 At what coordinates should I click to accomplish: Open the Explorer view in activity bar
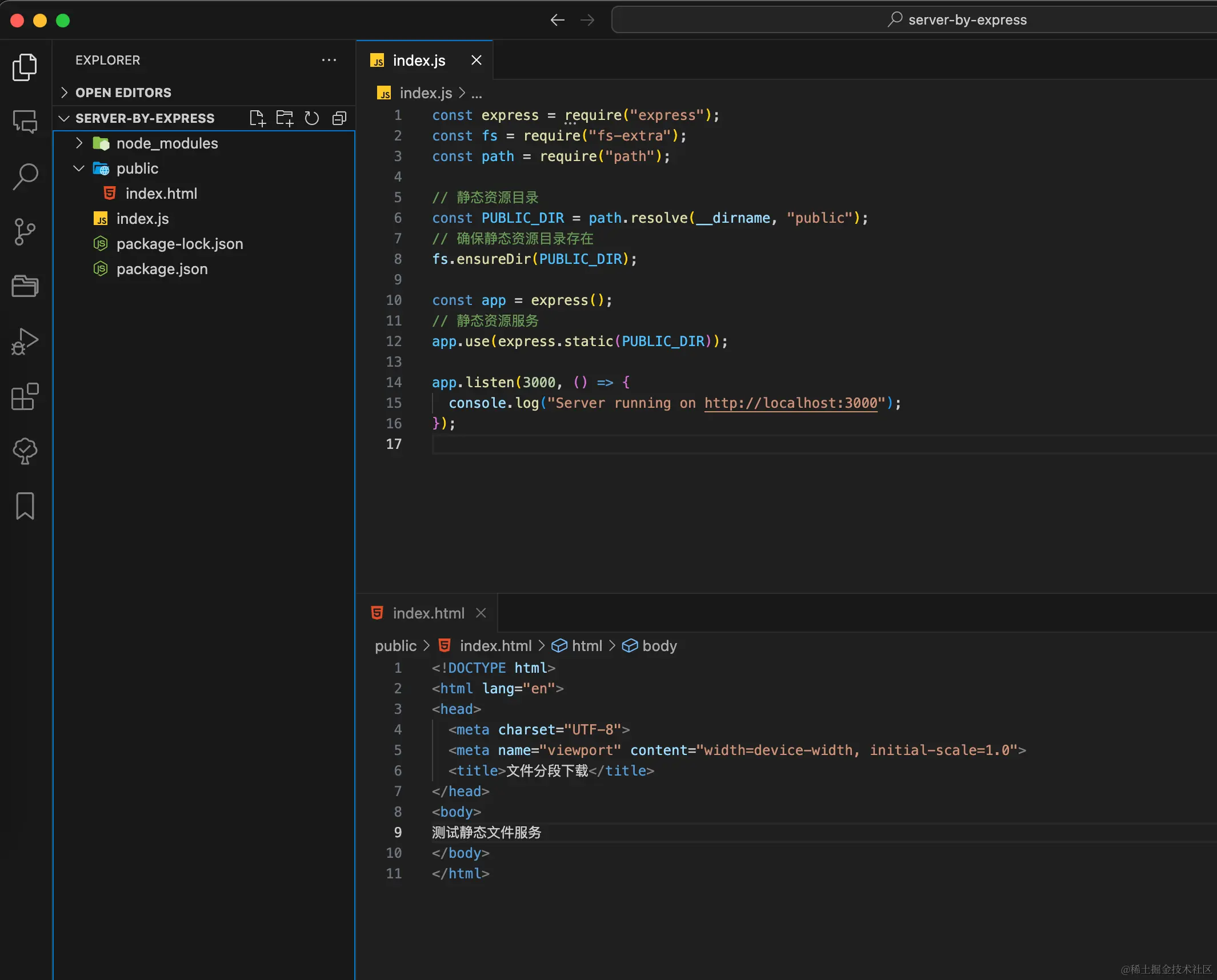coord(25,67)
